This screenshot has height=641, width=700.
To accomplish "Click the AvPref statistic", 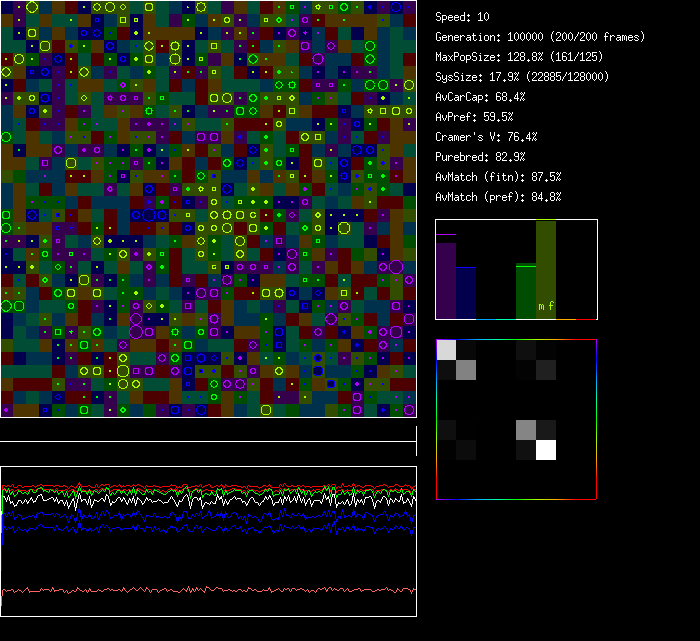I will pos(474,117).
